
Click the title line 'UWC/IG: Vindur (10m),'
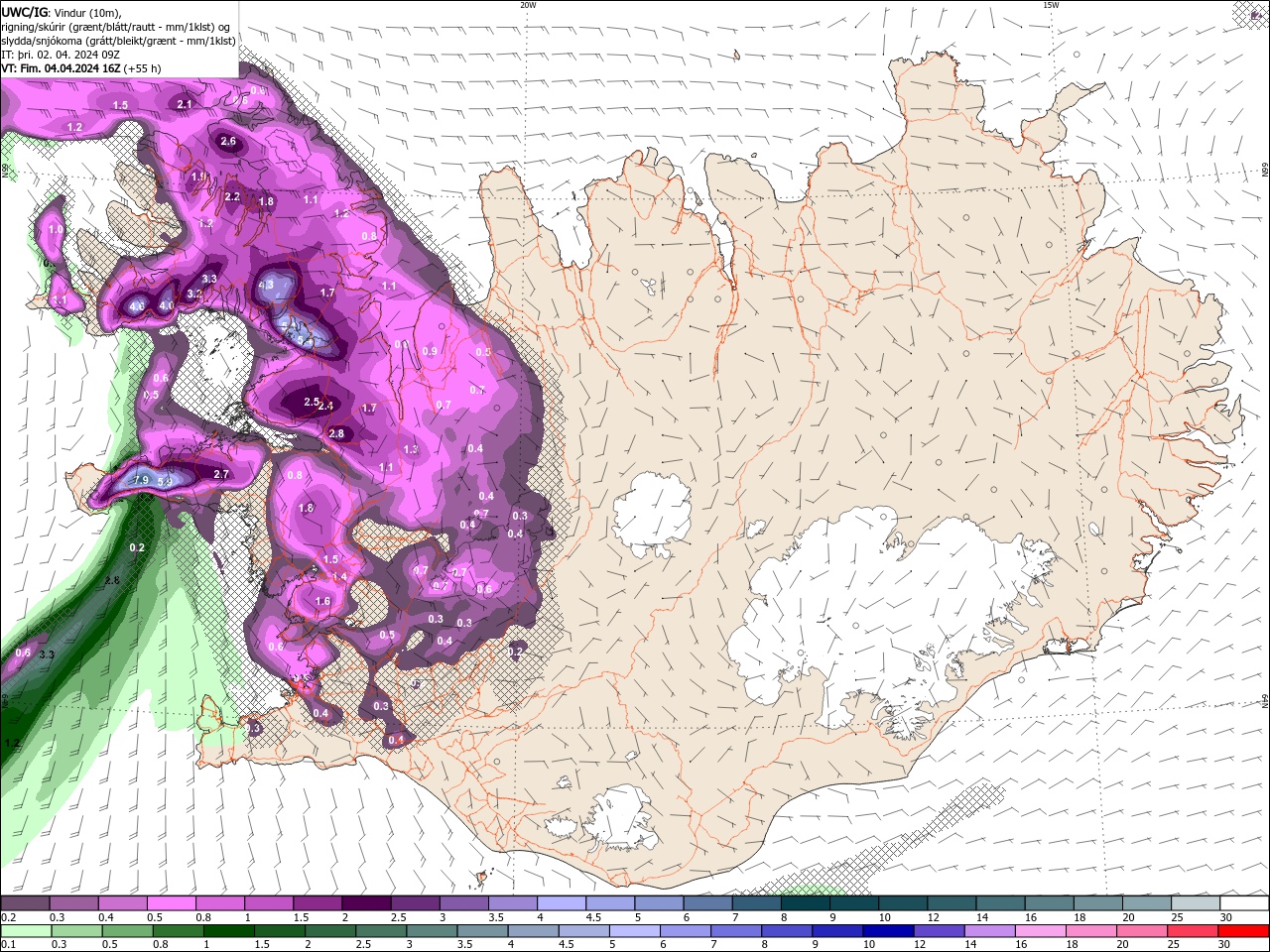coord(62,12)
